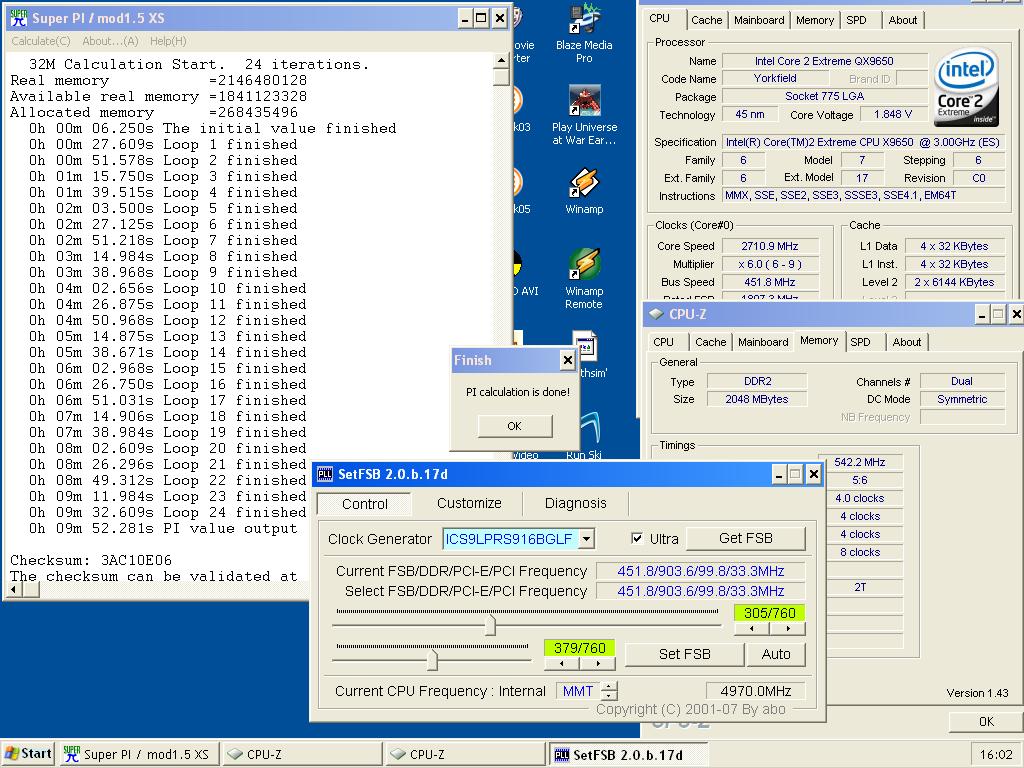Open Mainboard tab in lower CPU-Z window
This screenshot has height=768, width=1024.
coord(763,342)
